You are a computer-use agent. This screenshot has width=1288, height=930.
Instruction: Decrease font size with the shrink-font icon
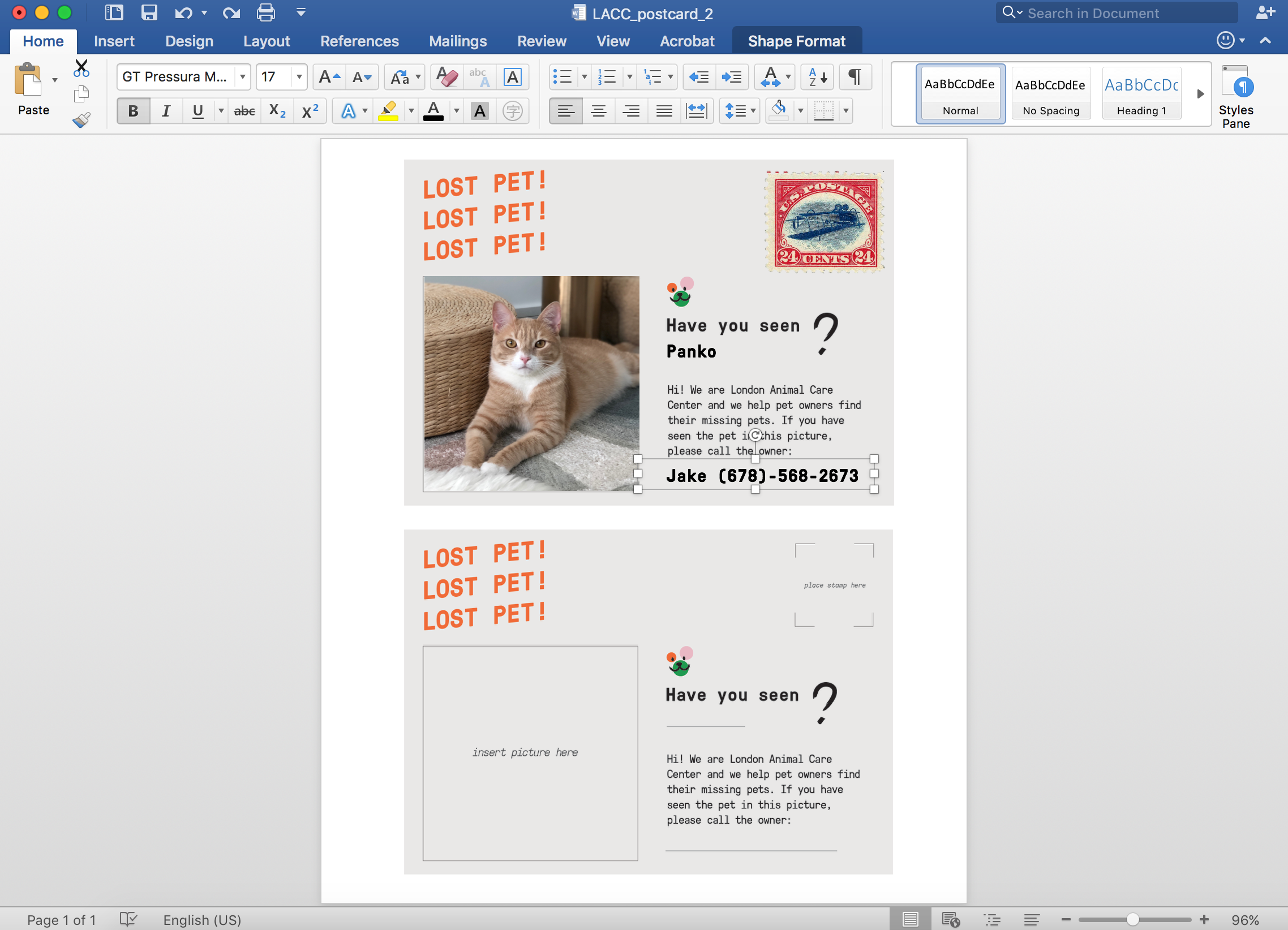tap(362, 76)
